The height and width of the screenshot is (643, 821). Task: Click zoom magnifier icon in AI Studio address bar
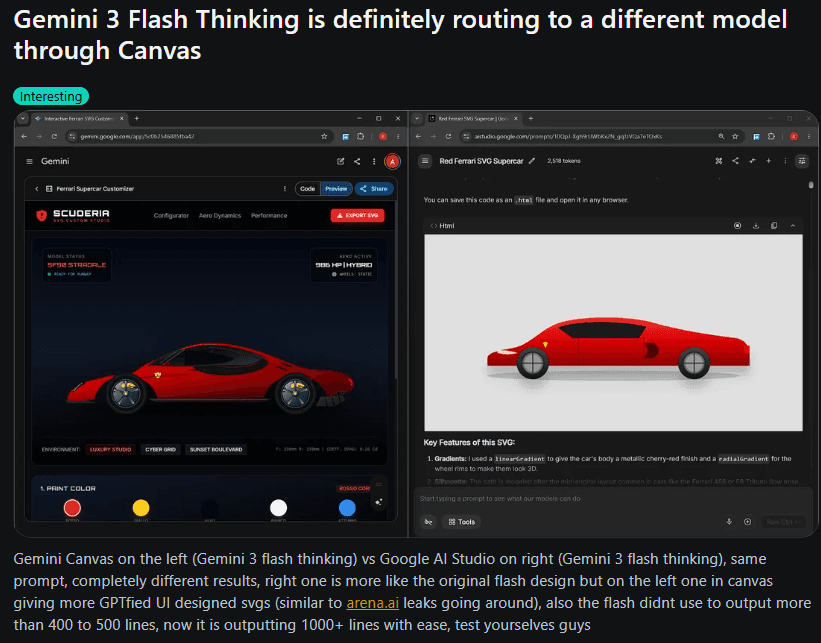[722, 136]
